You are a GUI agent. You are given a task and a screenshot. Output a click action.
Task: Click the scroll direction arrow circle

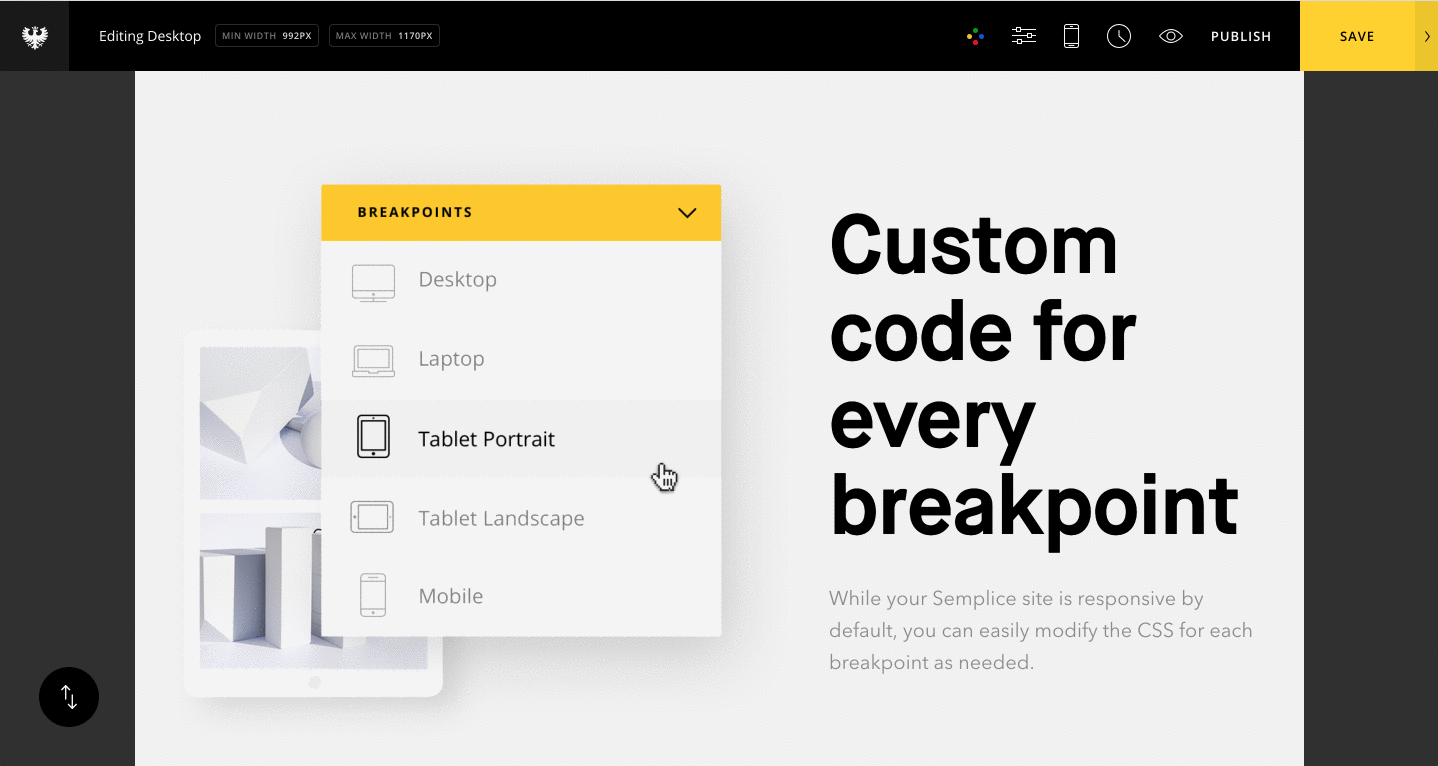68,697
